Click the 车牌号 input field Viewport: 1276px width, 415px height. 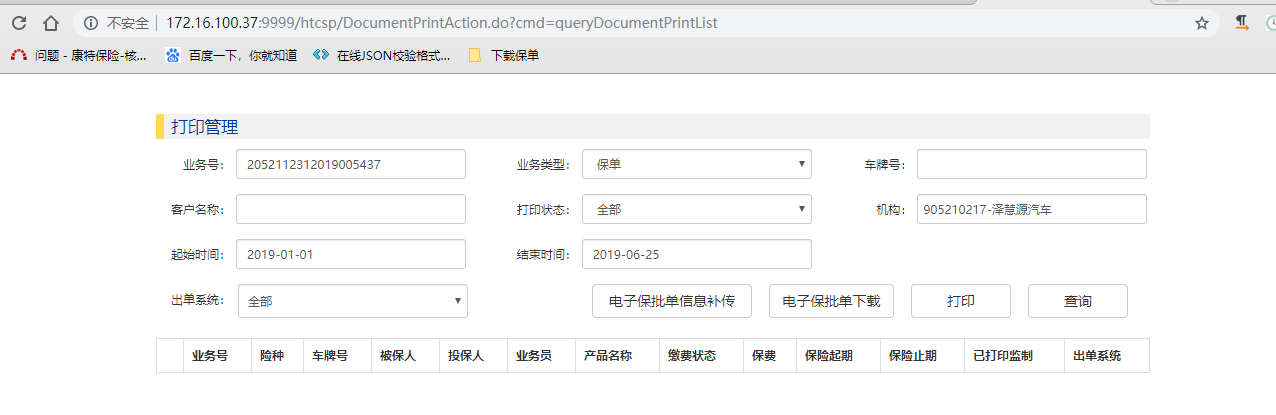1031,164
